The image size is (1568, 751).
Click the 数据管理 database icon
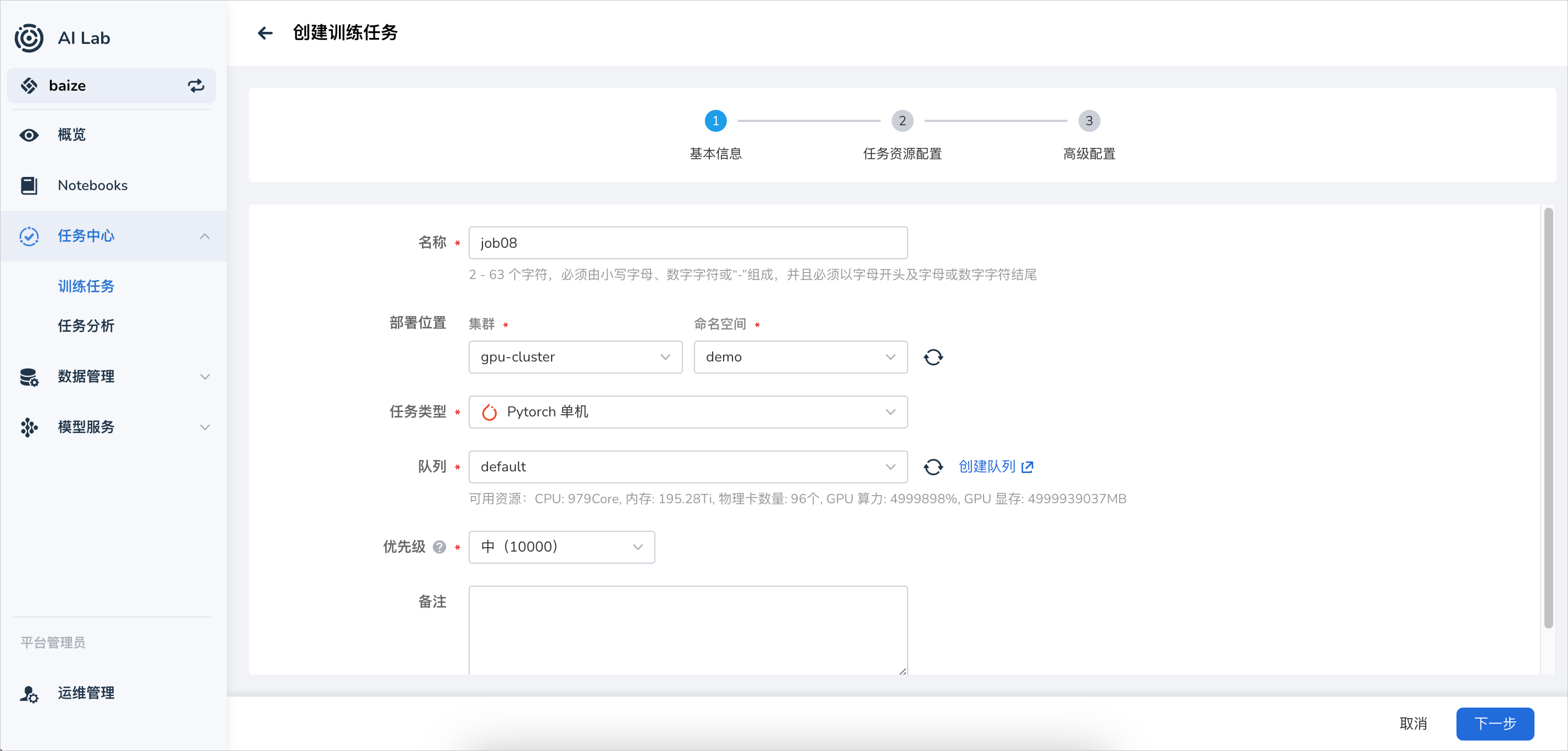[29, 377]
